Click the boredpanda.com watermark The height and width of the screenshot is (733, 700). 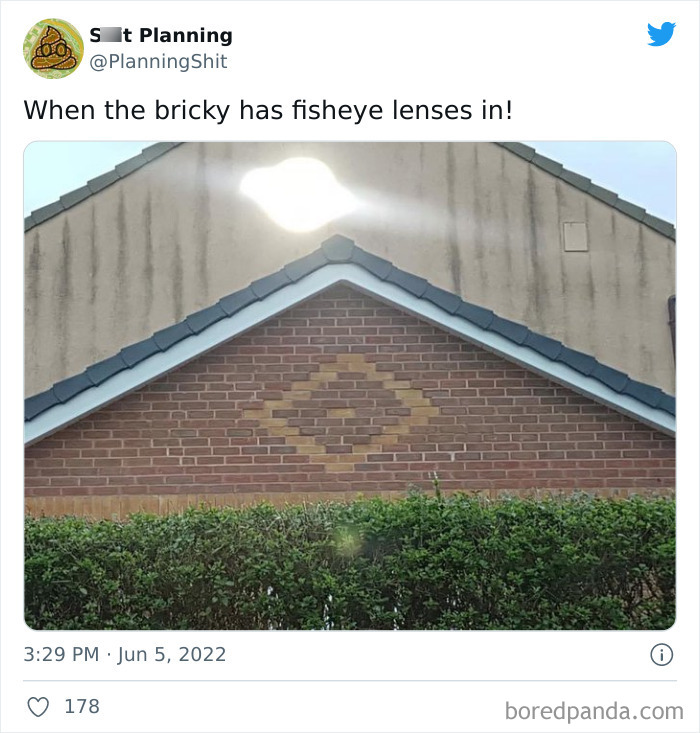click(594, 711)
